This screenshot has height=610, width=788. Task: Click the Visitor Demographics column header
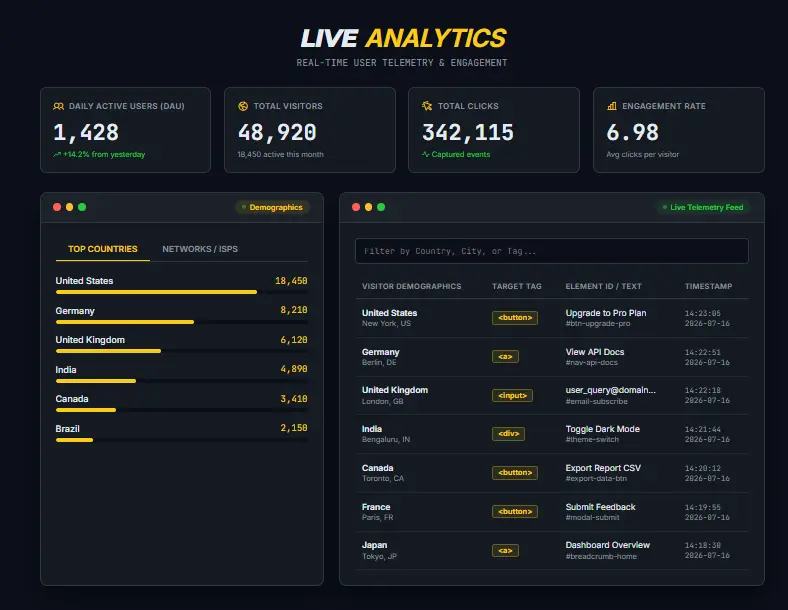tap(412, 286)
